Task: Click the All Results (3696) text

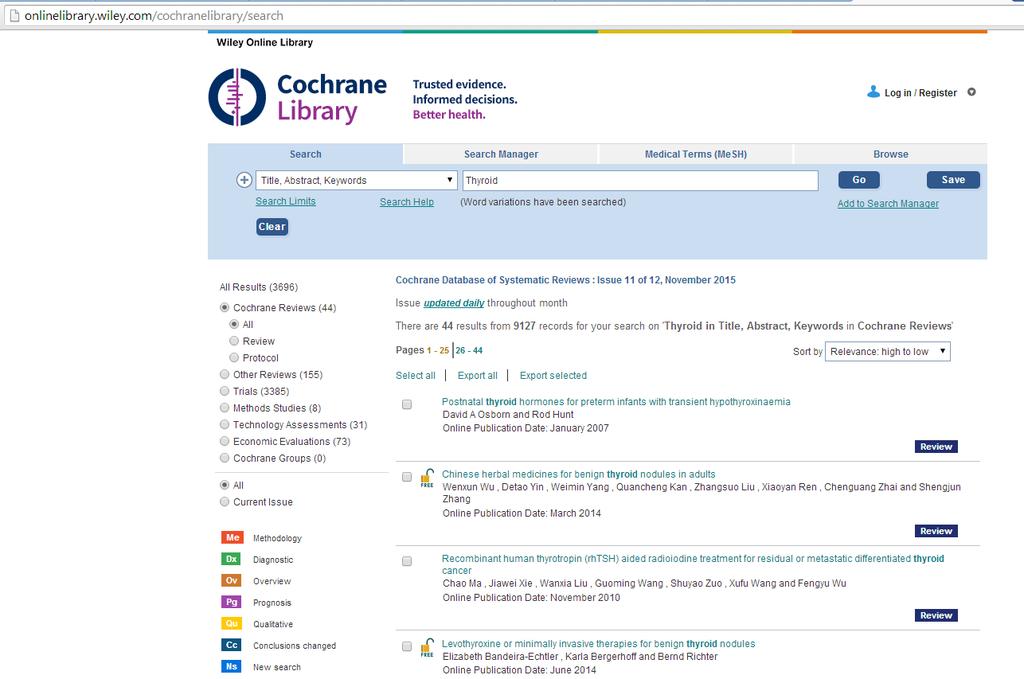Action: point(259,287)
